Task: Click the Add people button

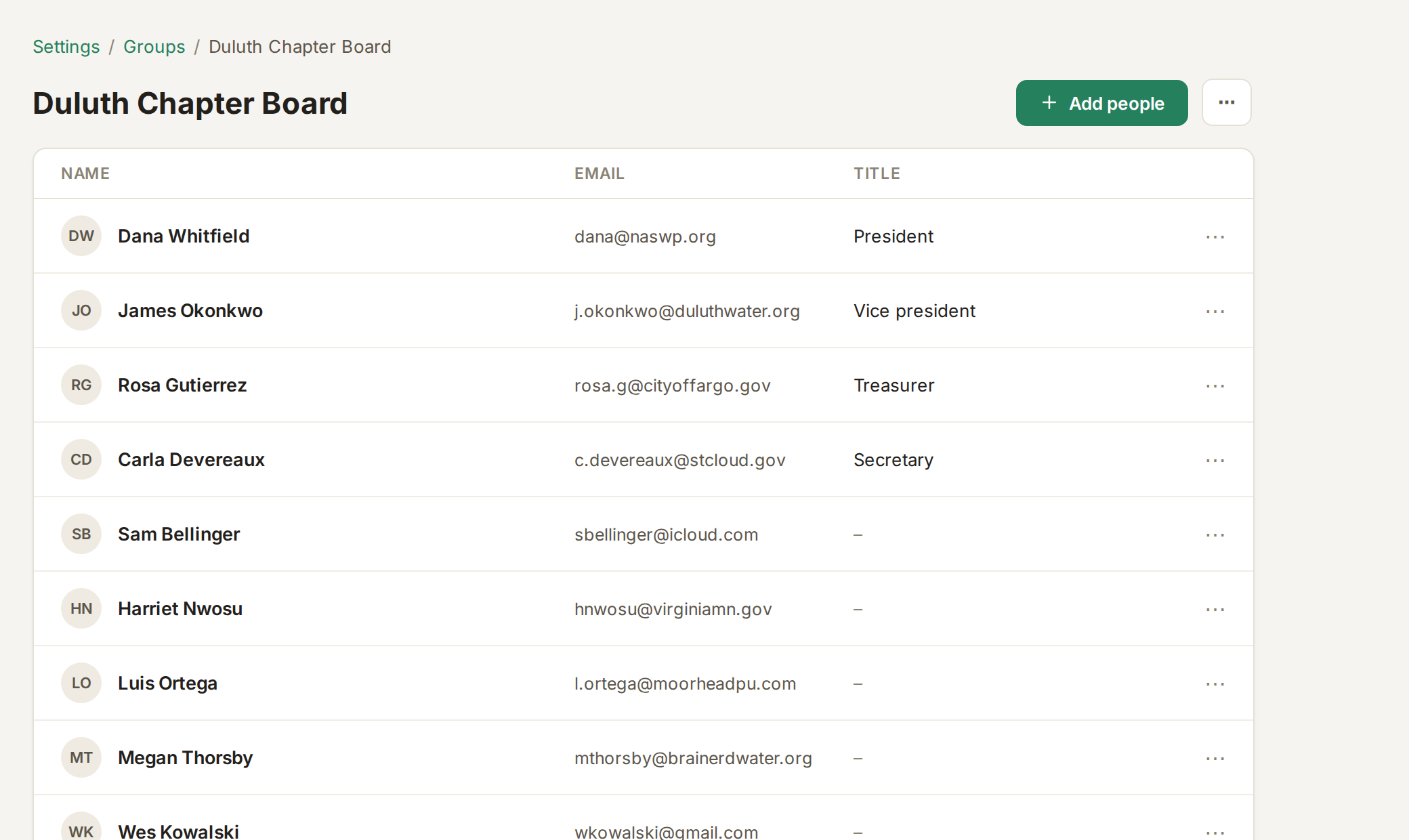Action: pos(1101,103)
